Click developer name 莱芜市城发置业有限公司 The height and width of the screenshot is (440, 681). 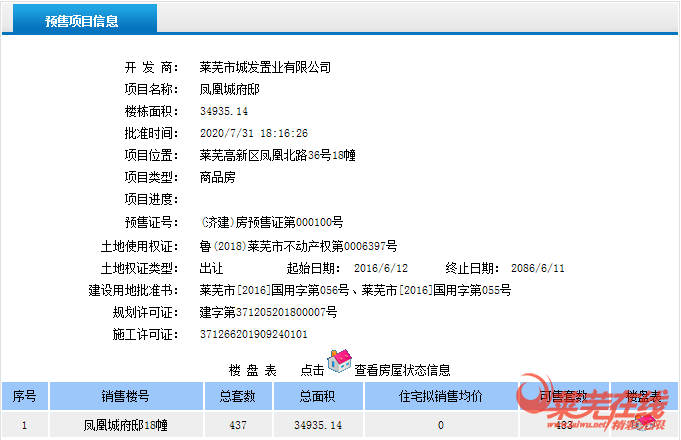pyautogui.click(x=265, y=67)
